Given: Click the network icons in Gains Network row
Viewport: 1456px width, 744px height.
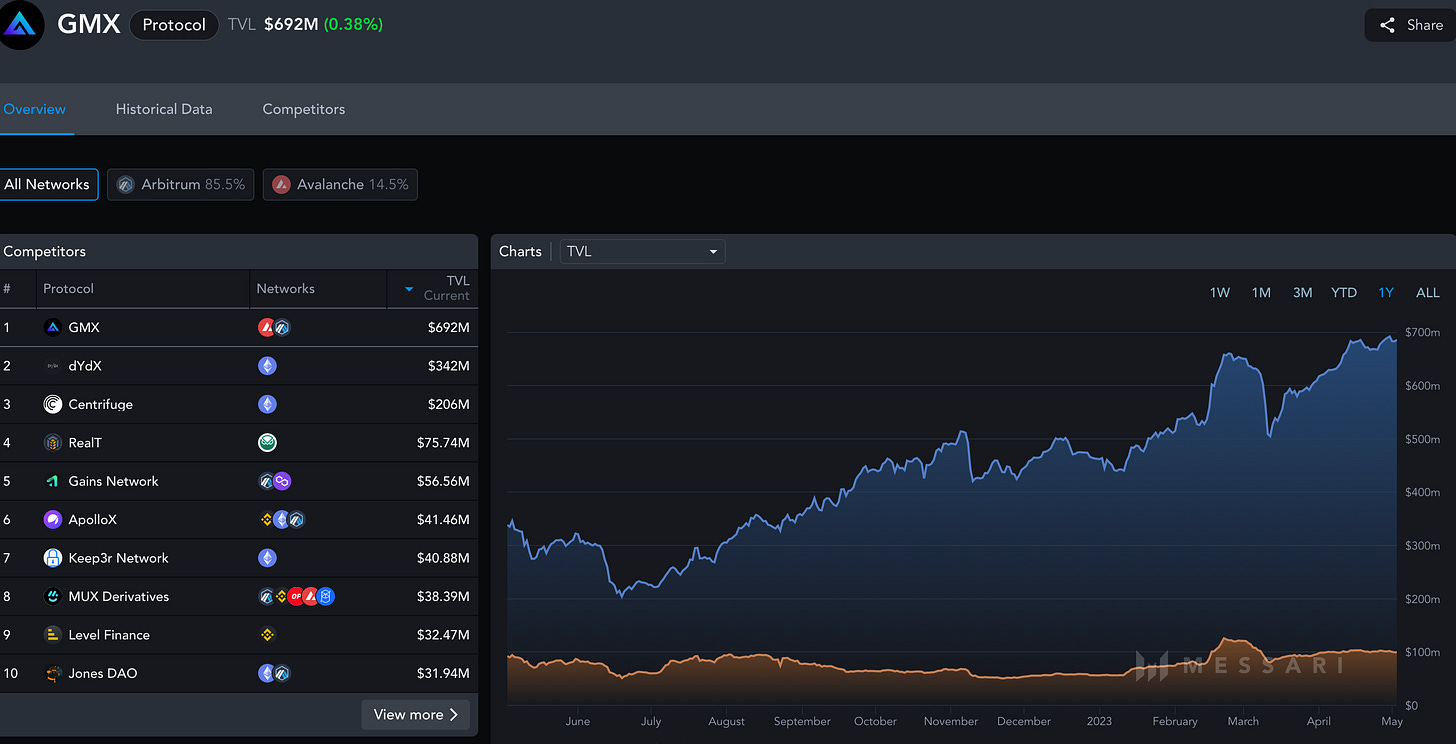Looking at the screenshot, I should click(274, 481).
